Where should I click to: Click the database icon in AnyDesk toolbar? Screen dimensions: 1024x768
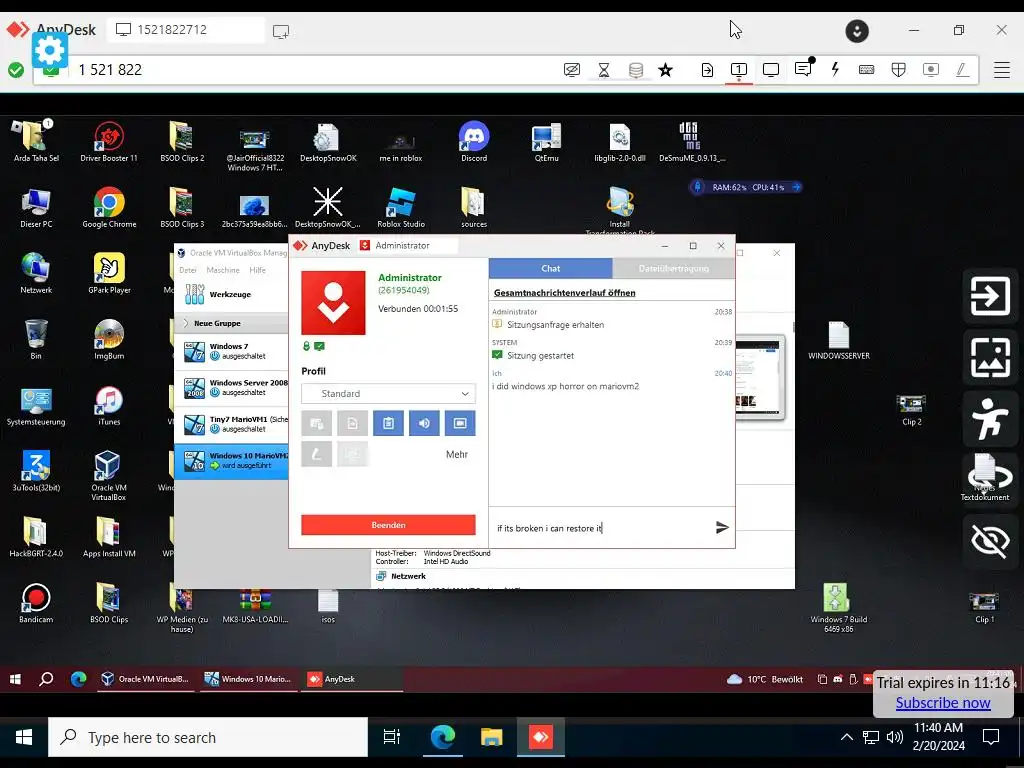pyautogui.click(x=635, y=70)
